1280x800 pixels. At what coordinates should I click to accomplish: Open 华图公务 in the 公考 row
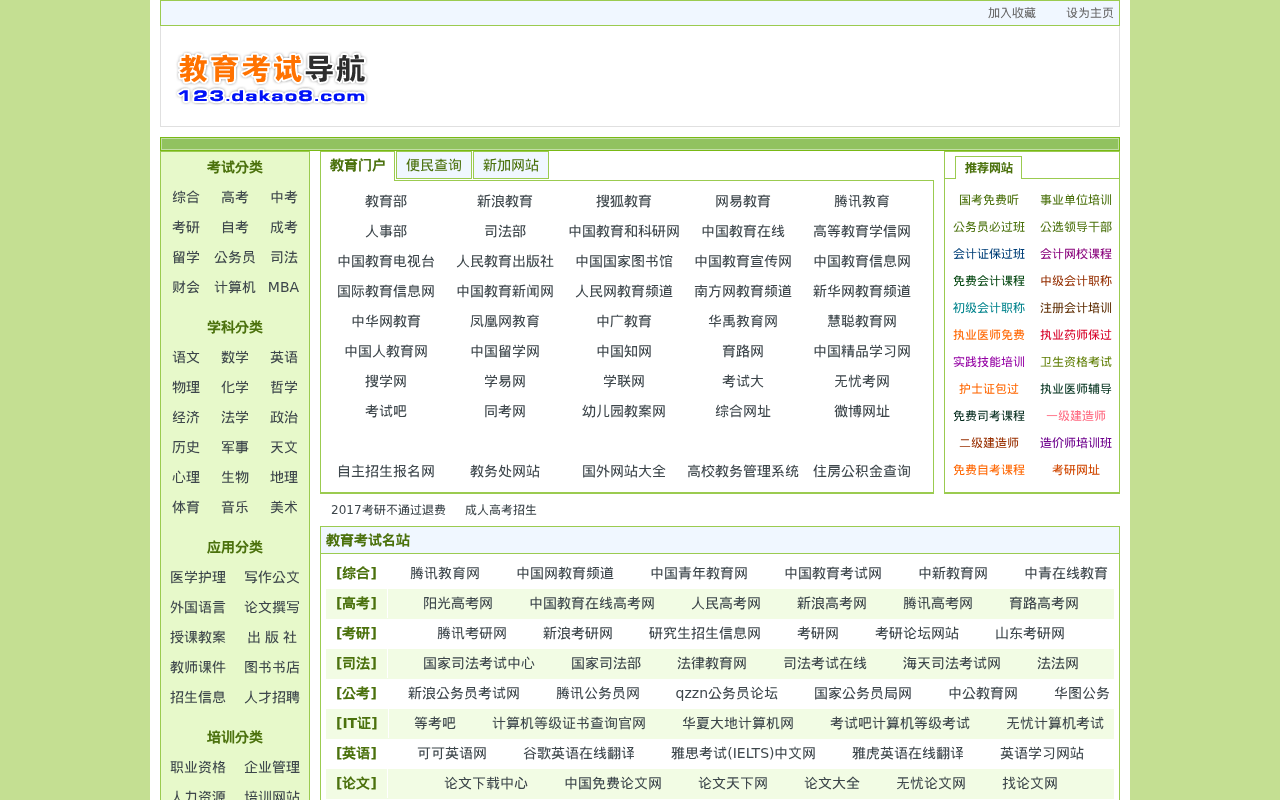1082,694
